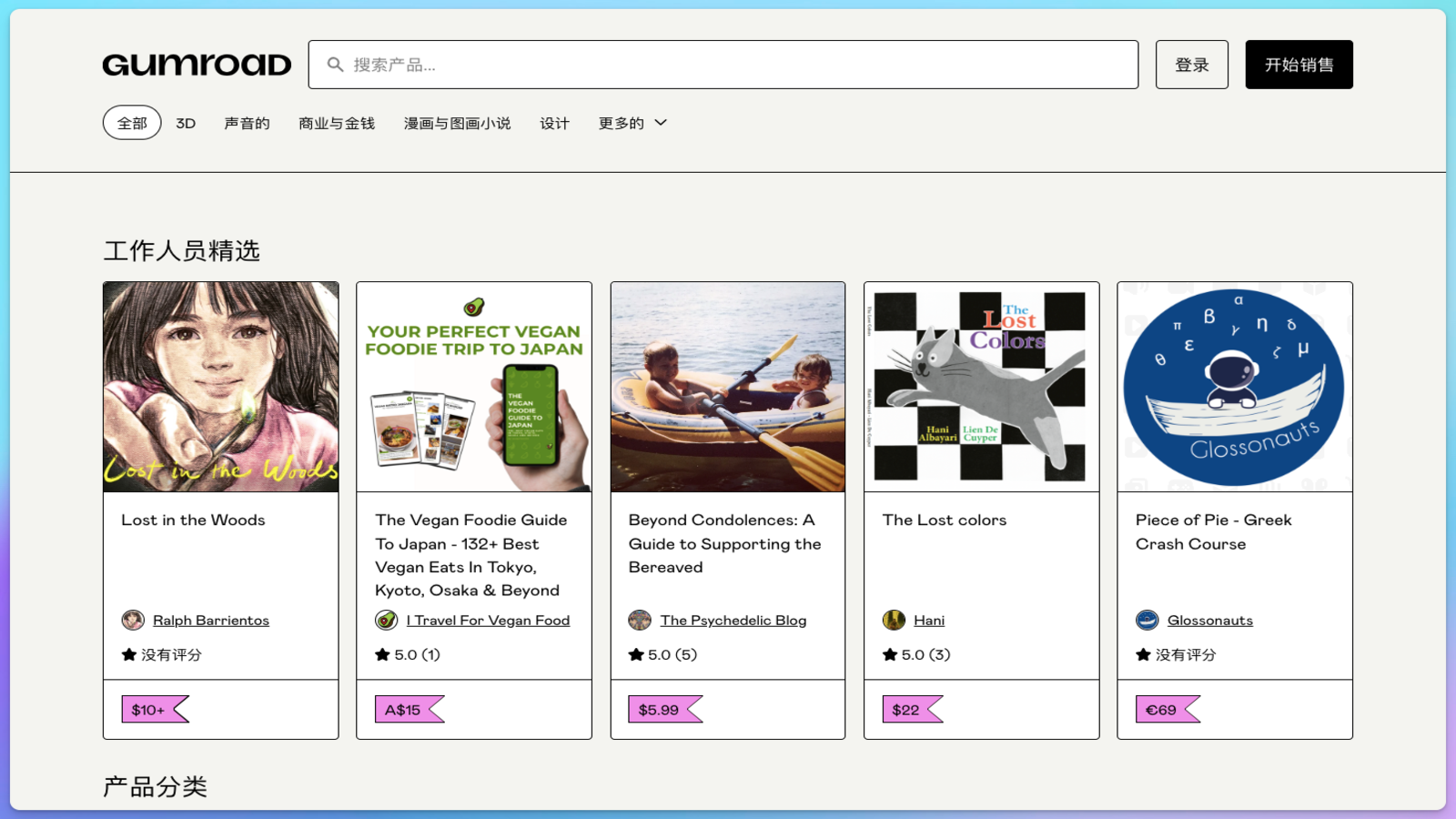Click The Psychedelic Blog avatar icon
Image resolution: width=1456 pixels, height=819 pixels.
(x=640, y=621)
